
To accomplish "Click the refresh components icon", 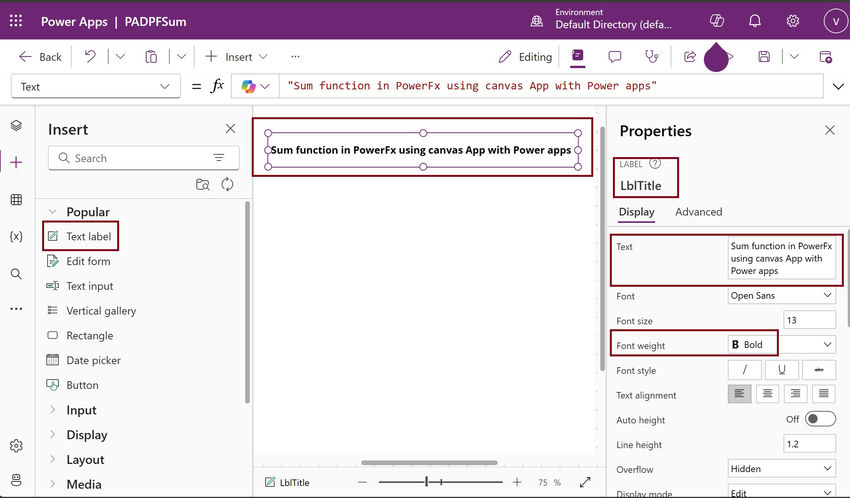I will [227, 184].
